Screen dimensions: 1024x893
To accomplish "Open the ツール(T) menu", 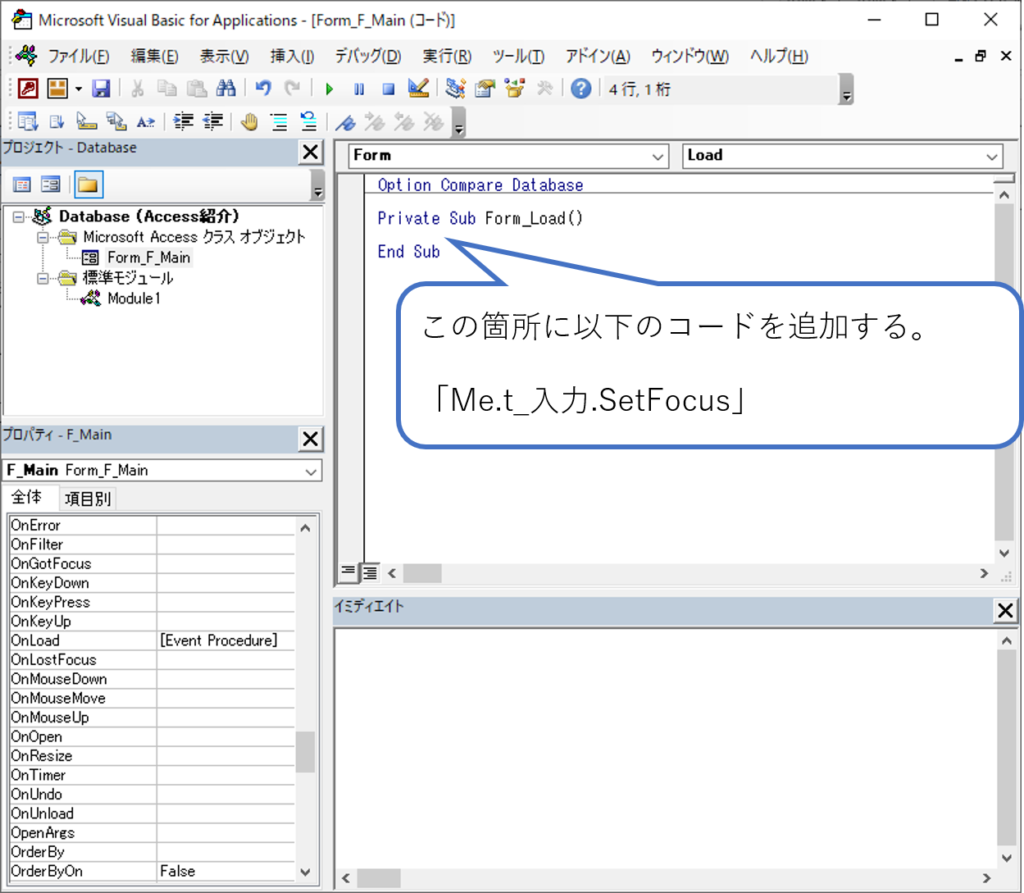I will (x=518, y=56).
